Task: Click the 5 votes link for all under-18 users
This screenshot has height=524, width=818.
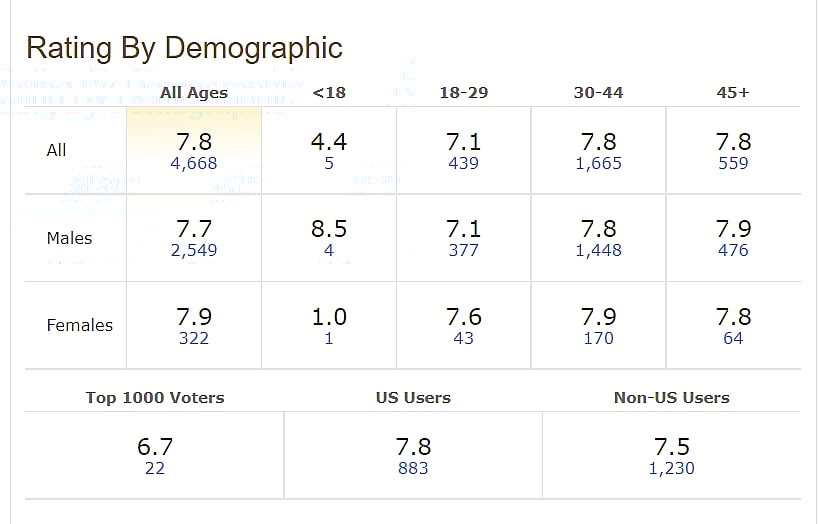Action: point(329,163)
